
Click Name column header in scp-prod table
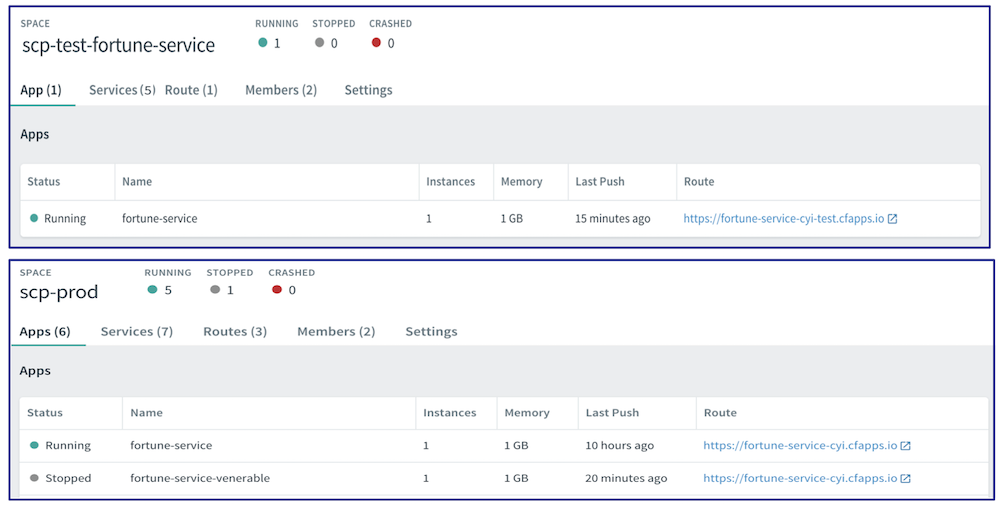[x=147, y=413]
